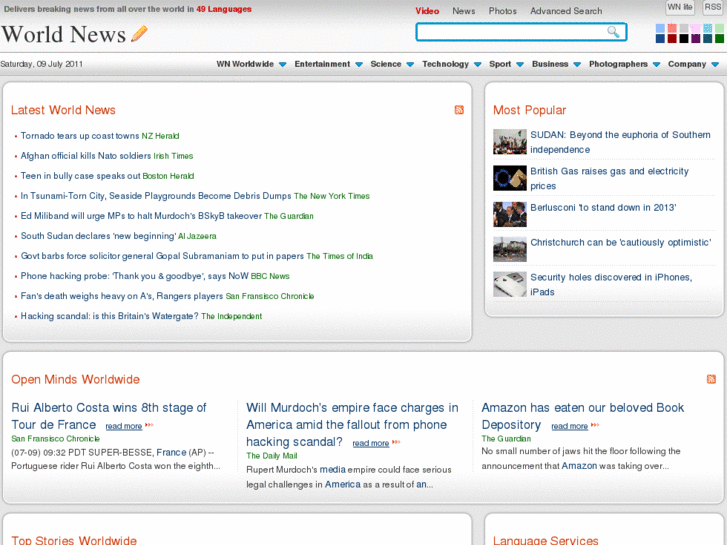Choose the dark red theme swatch
The height and width of the screenshot is (545, 727).
coord(672,39)
